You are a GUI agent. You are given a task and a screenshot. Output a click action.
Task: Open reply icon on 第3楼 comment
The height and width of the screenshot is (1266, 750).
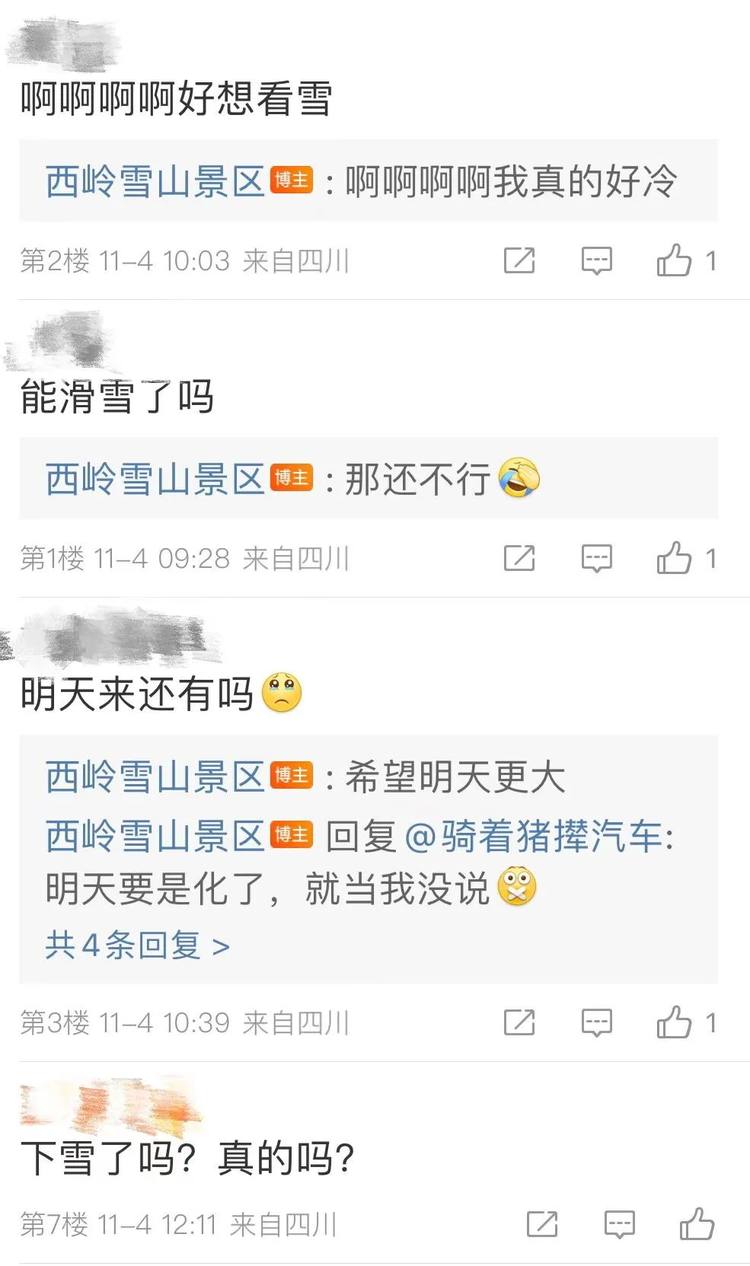(x=597, y=1022)
